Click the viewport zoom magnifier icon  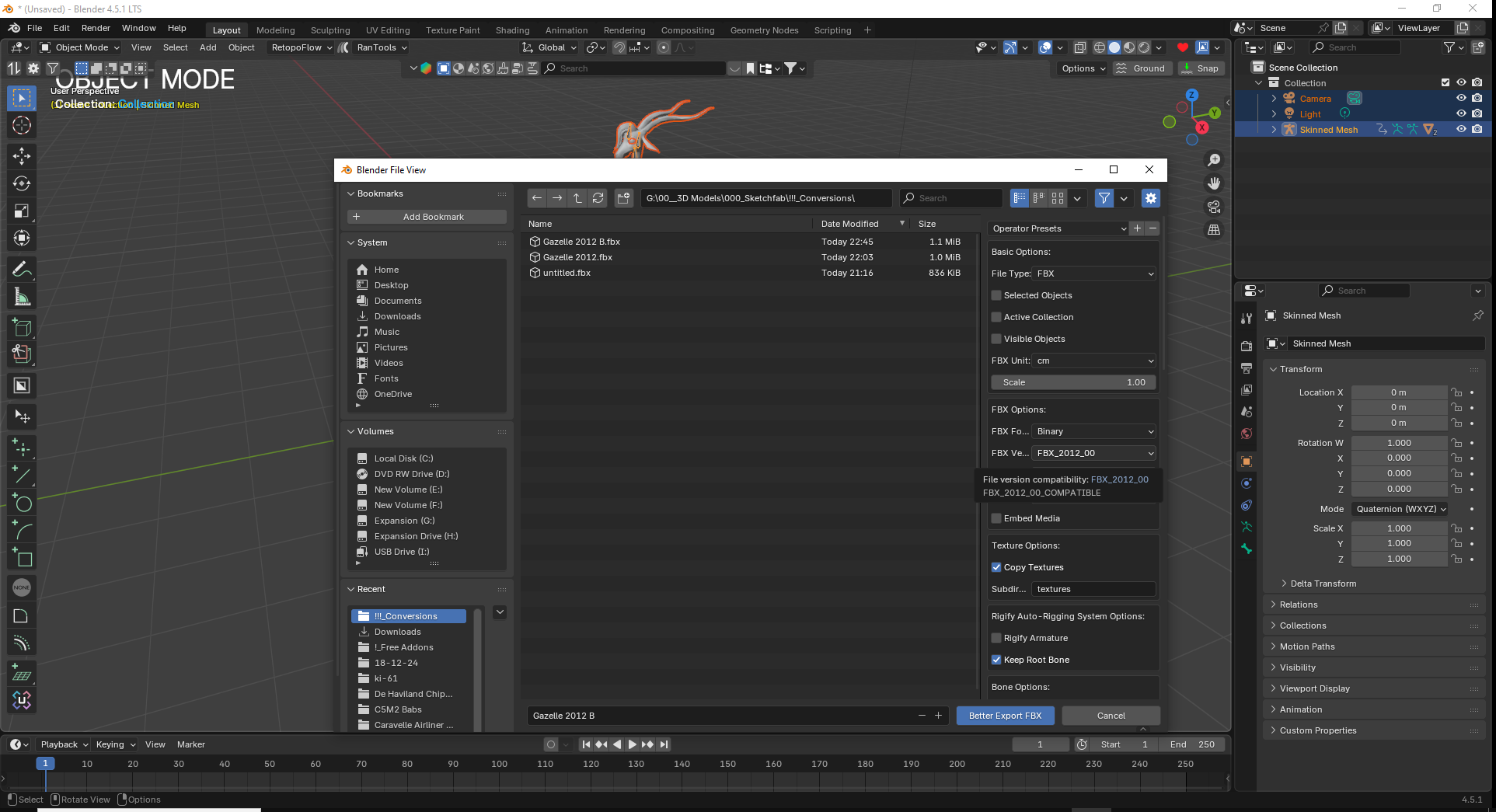point(1214,160)
